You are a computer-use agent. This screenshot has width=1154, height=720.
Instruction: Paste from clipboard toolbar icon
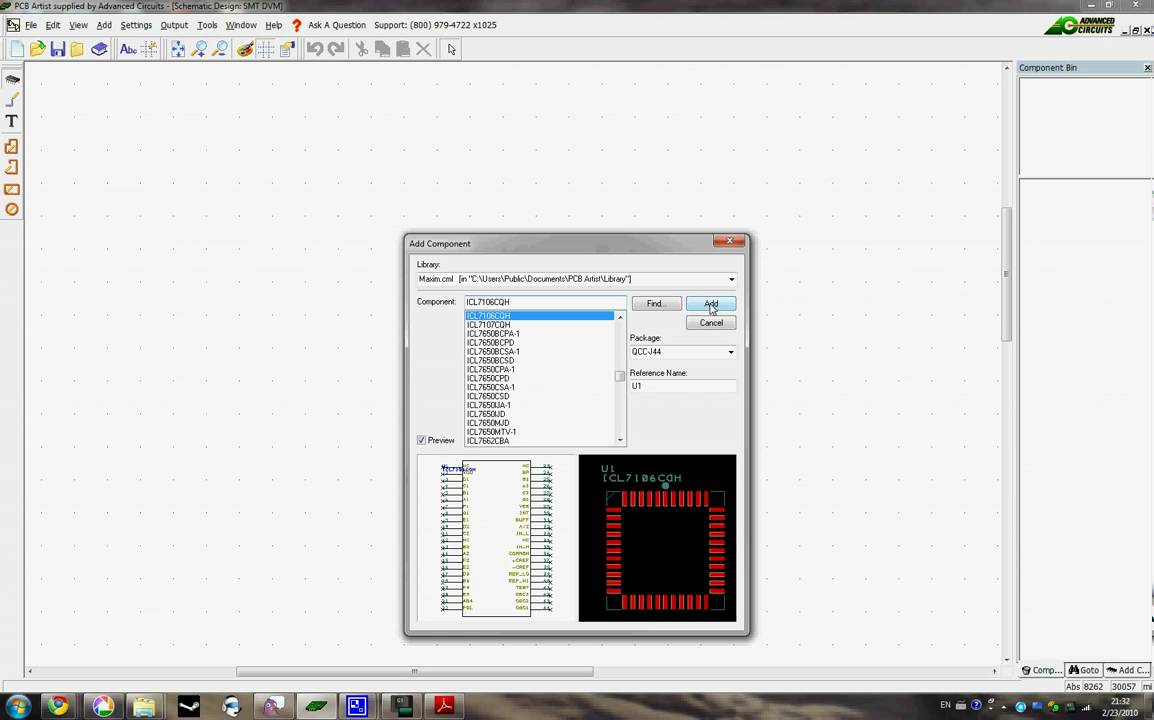point(403,49)
